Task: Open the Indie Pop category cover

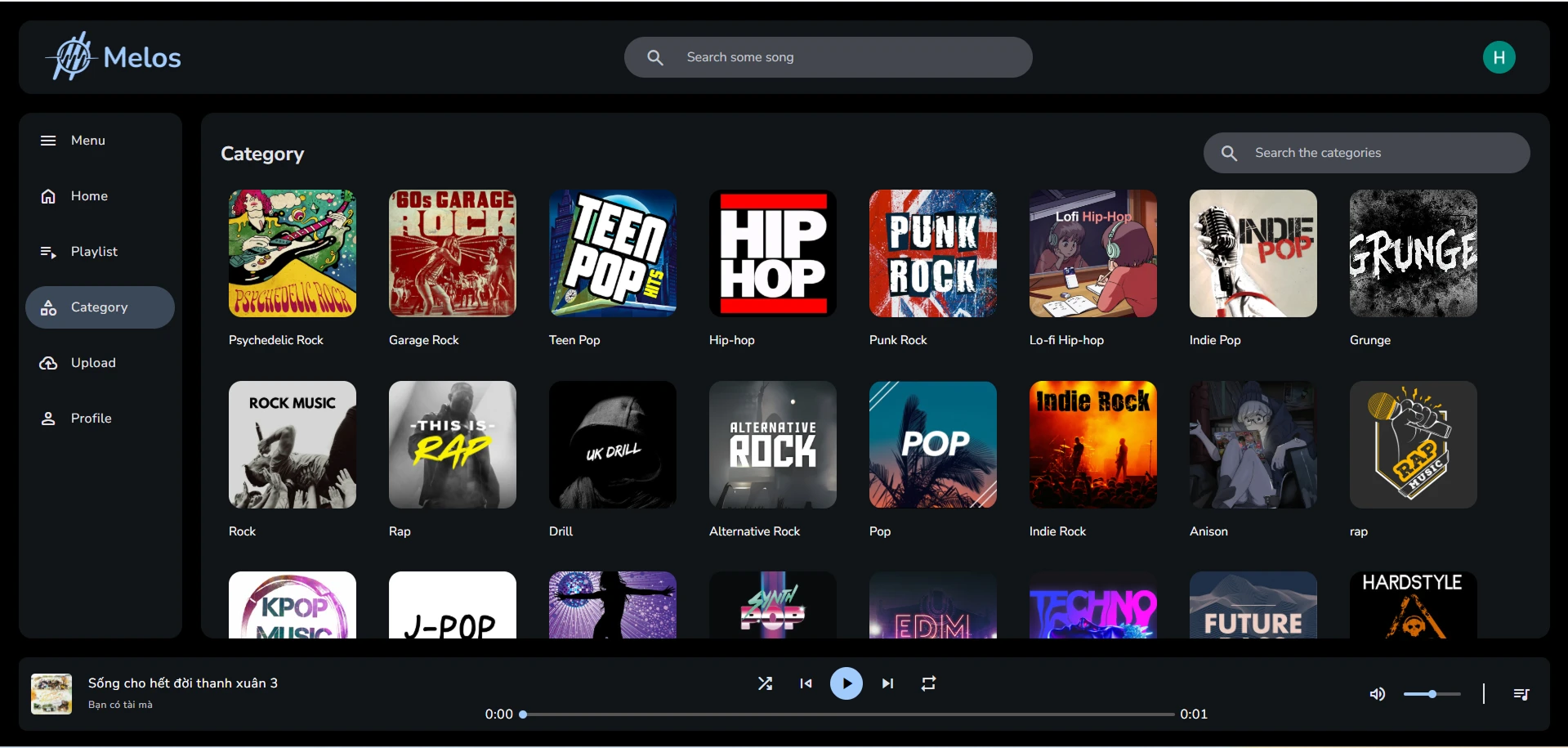Action: point(1253,253)
